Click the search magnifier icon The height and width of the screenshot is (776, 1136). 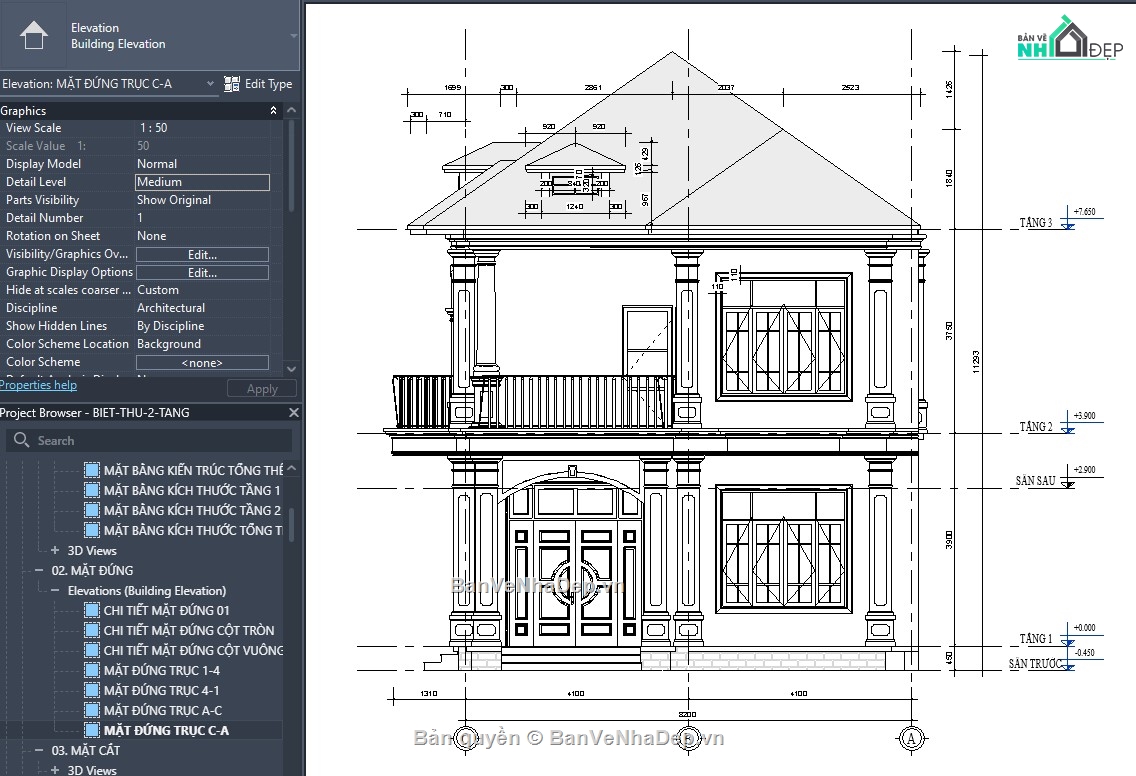[22, 440]
